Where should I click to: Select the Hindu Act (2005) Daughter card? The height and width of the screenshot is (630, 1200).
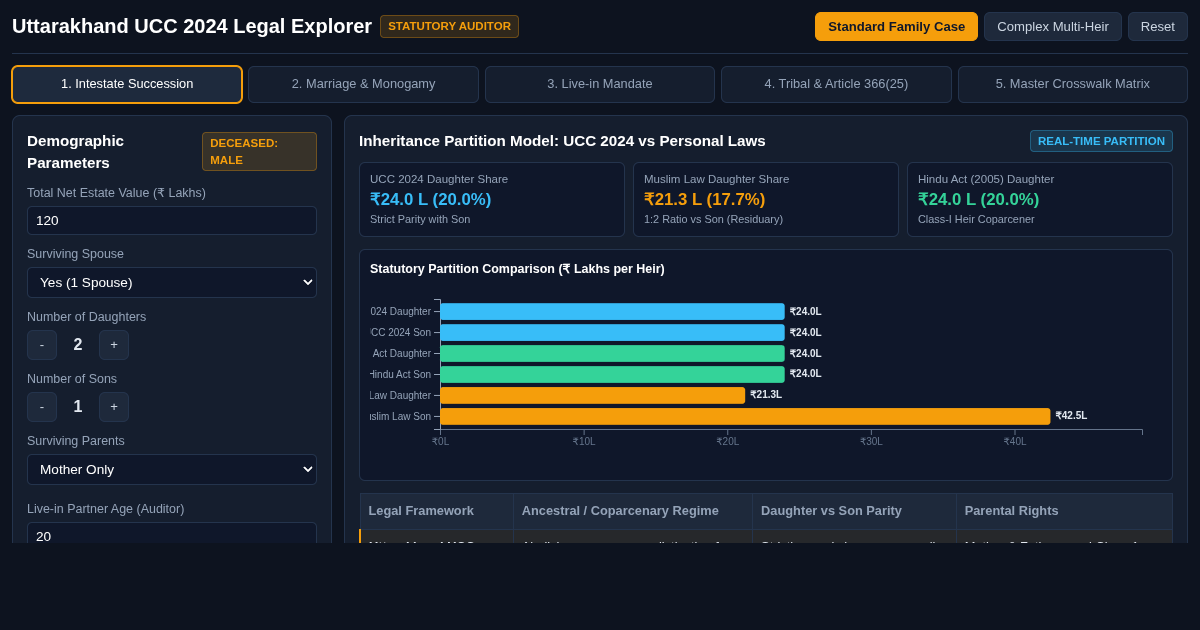tap(1040, 200)
